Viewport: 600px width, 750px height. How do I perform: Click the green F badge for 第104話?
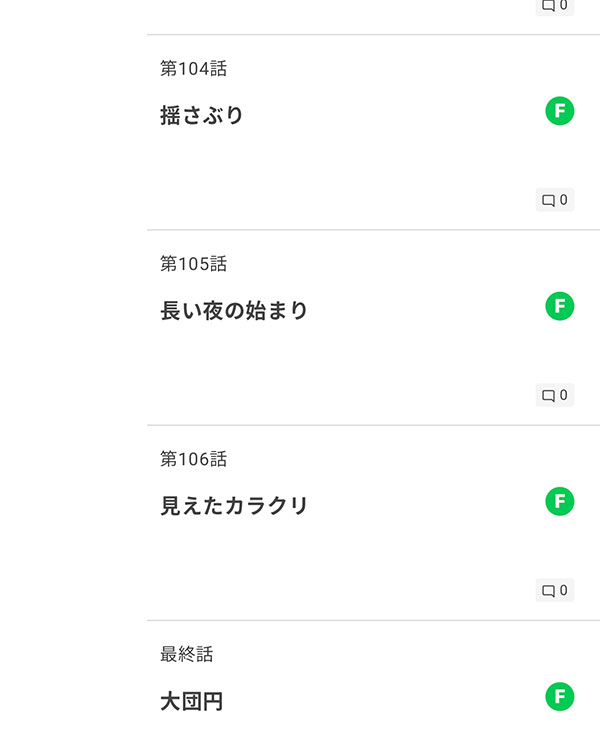(x=560, y=111)
